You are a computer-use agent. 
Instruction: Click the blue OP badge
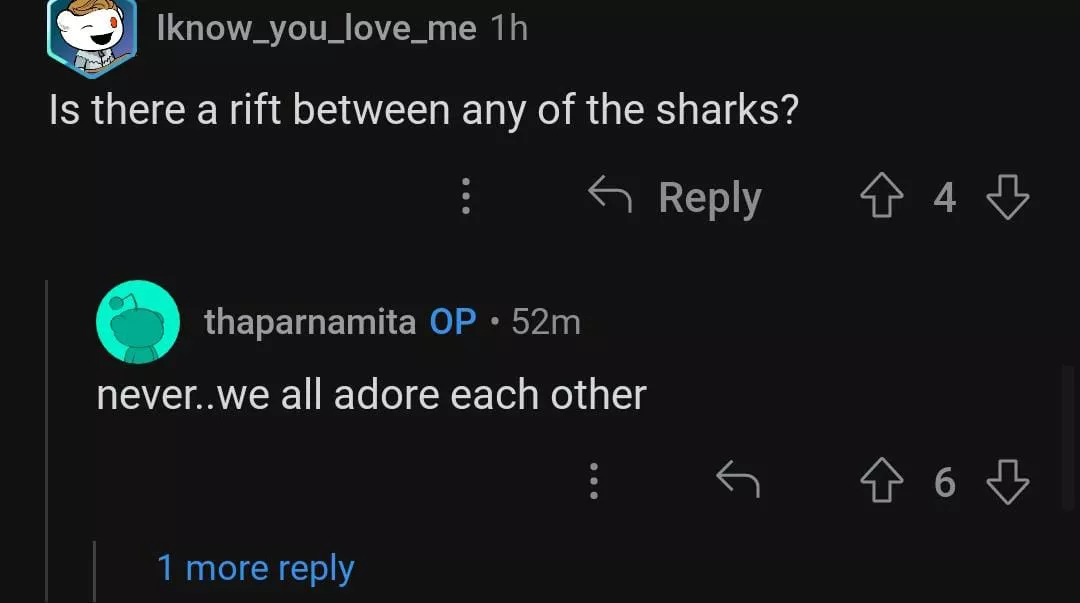tap(452, 322)
